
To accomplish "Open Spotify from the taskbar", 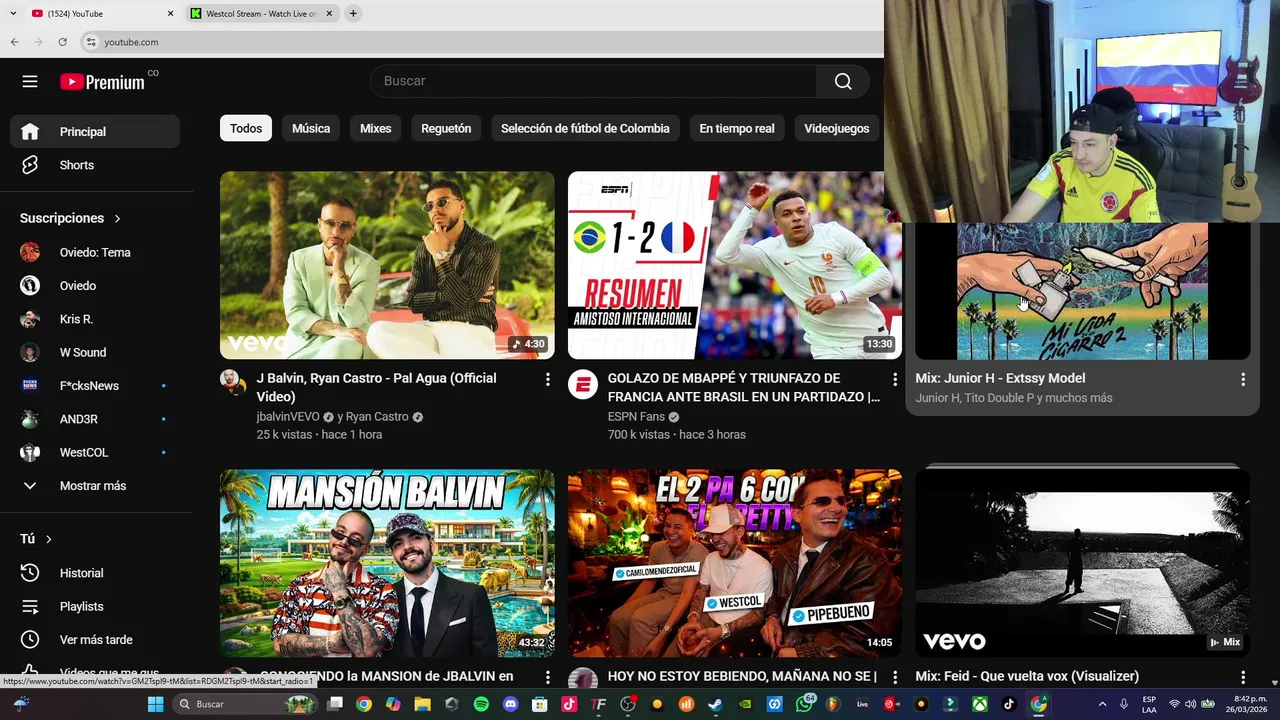I will (x=481, y=704).
